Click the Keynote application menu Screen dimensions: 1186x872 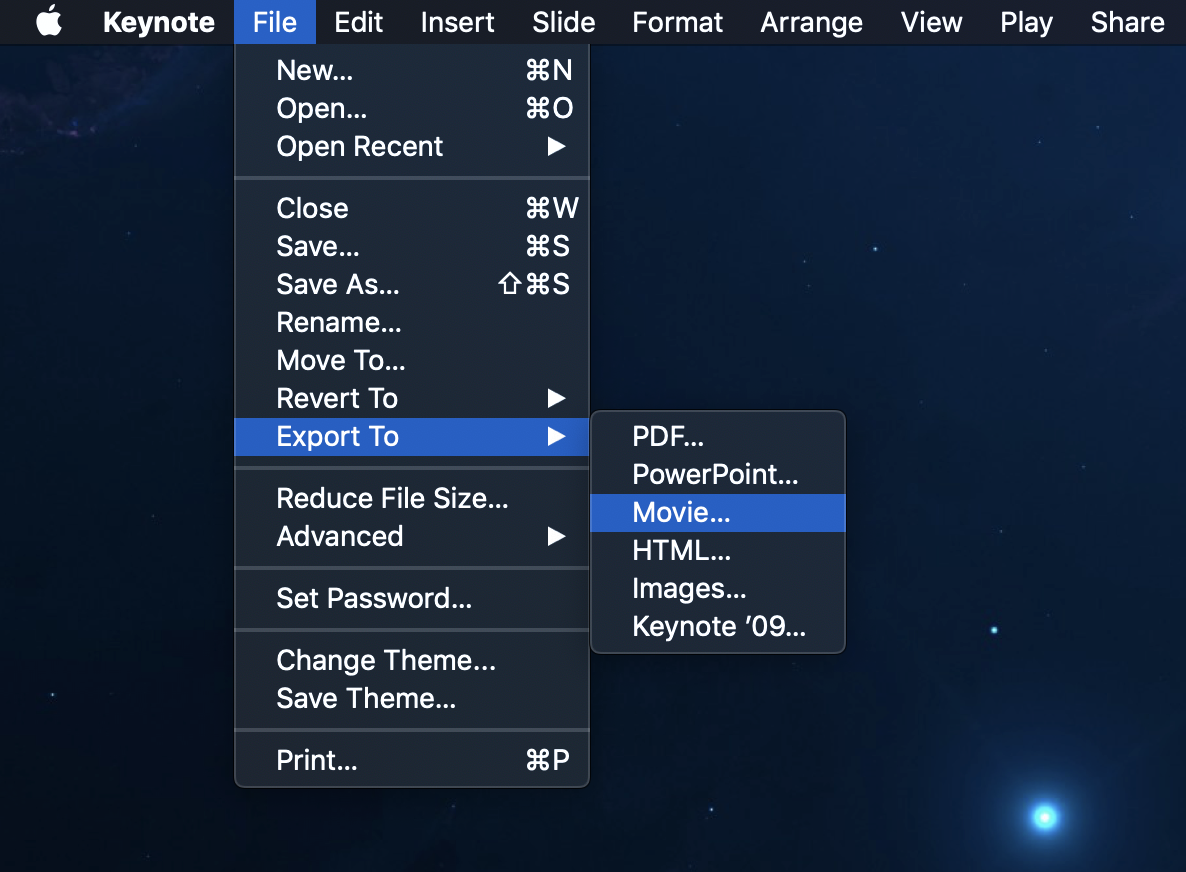coord(158,22)
